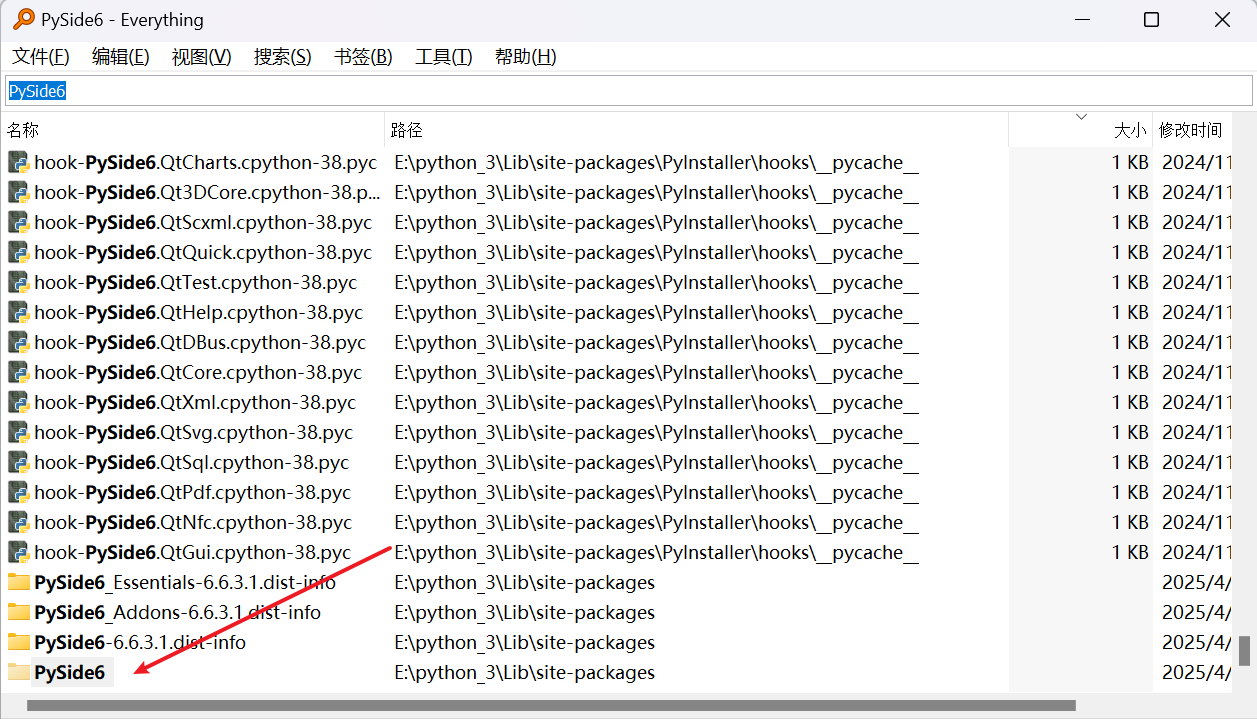The height and width of the screenshot is (719, 1257).
Task: Select the hook-PySide6.QtPdf.cpython-38.pyc file name
Action: point(193,492)
